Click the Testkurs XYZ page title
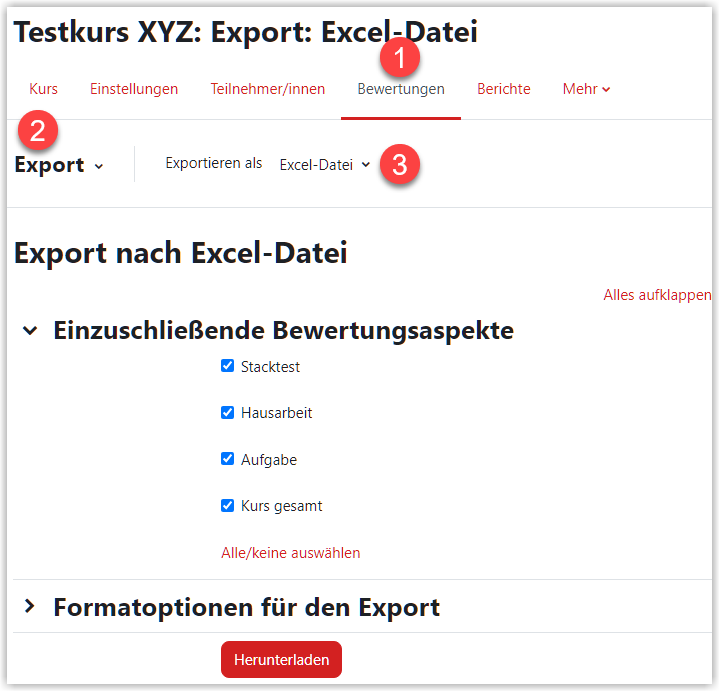The image size is (720, 692). point(246,32)
